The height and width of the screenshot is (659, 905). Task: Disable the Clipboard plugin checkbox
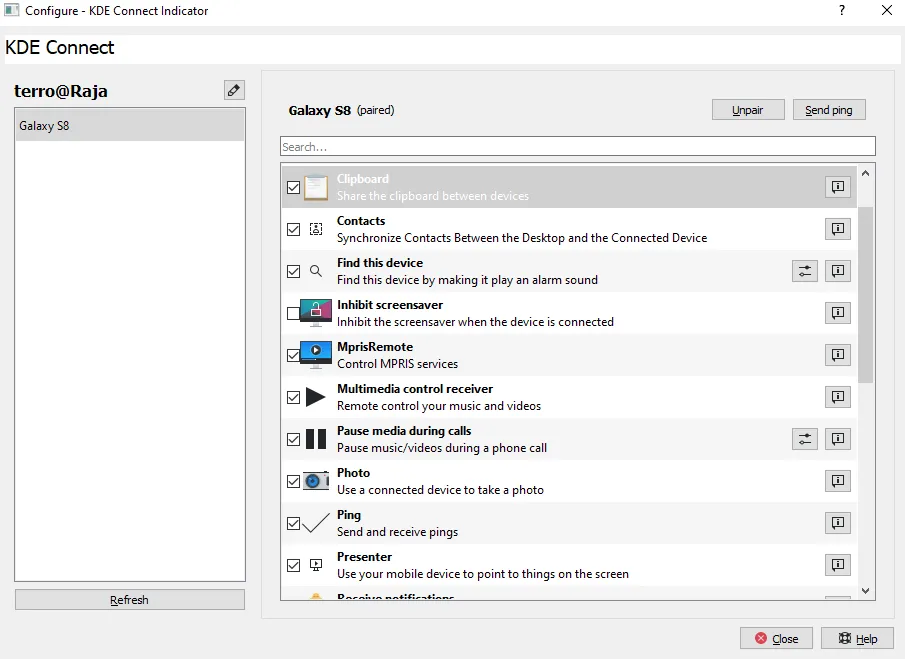pyautogui.click(x=294, y=187)
